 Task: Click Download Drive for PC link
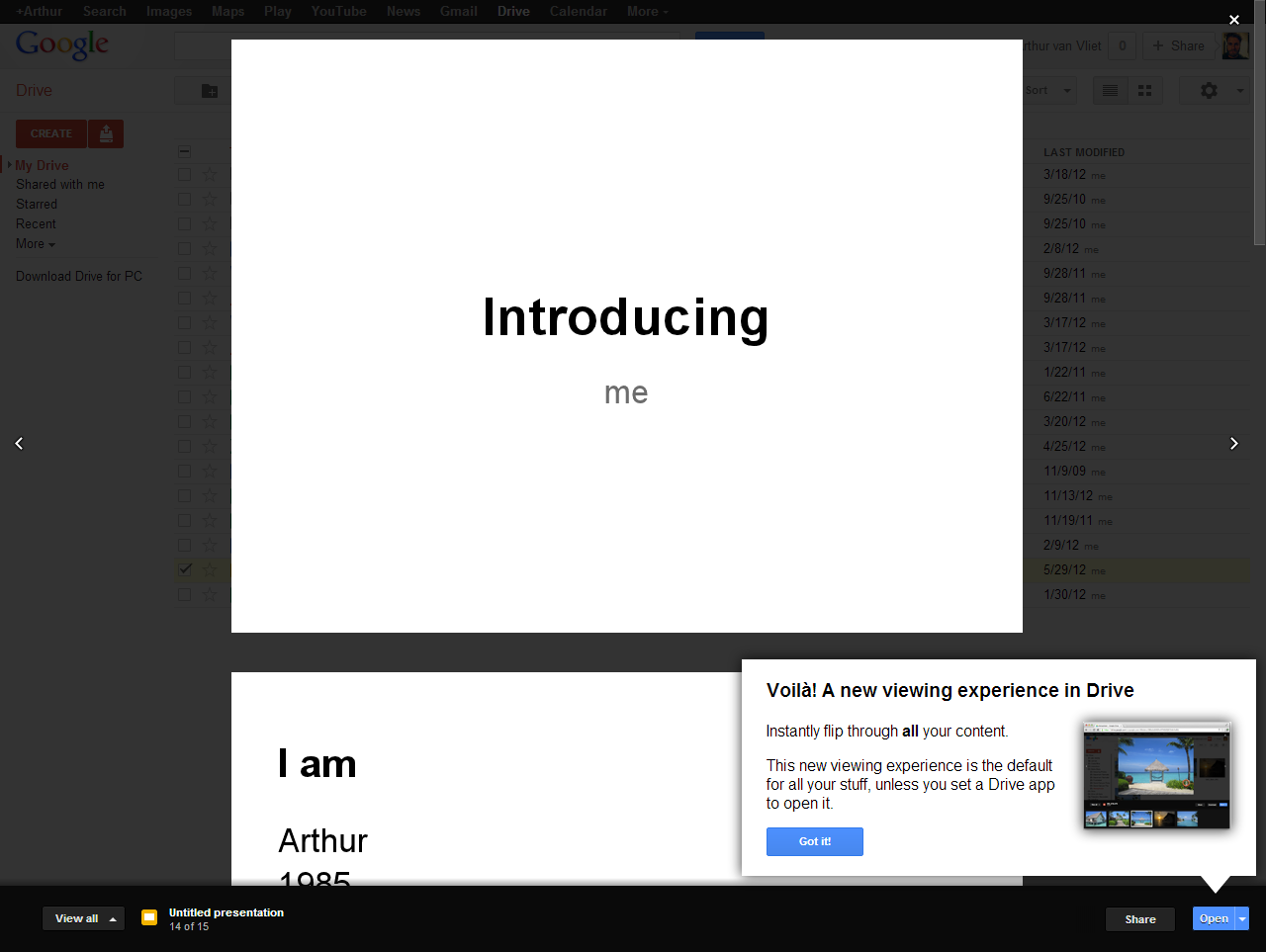point(79,277)
